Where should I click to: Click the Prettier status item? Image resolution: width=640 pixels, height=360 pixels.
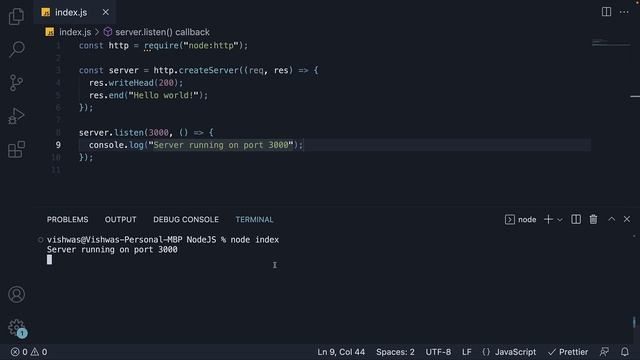568,352
